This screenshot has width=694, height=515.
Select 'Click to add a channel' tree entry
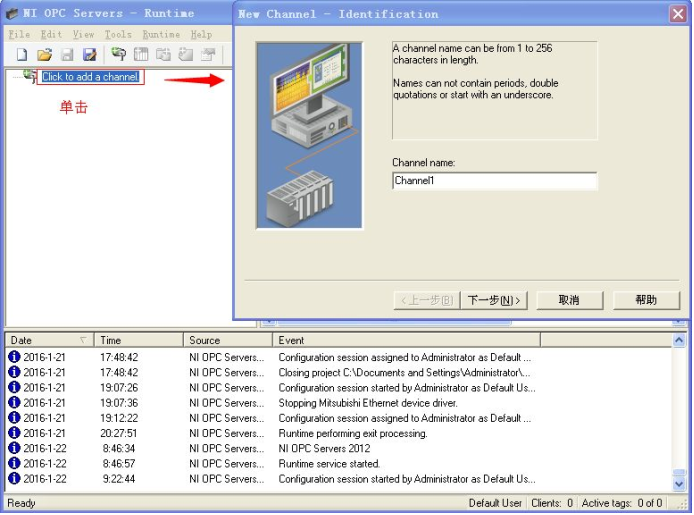click(x=90, y=77)
